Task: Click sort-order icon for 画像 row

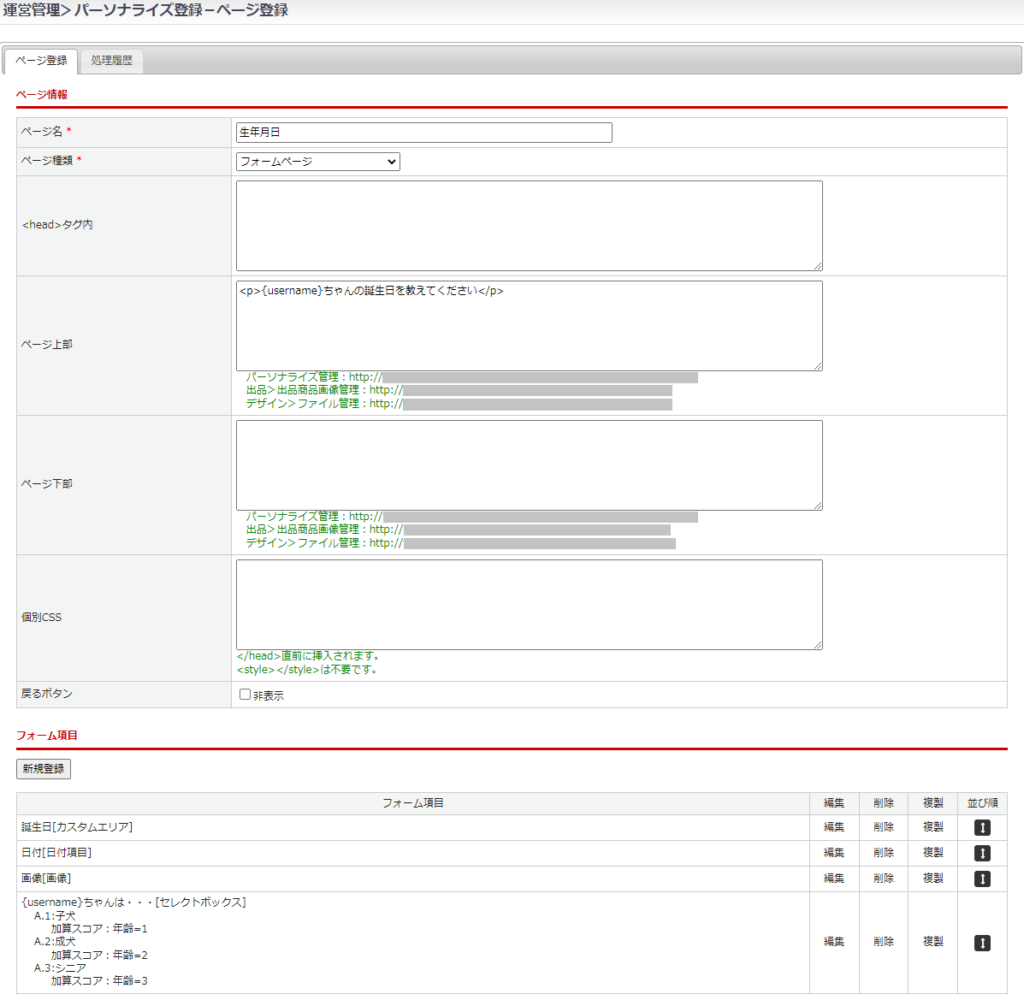Action: [x=982, y=878]
